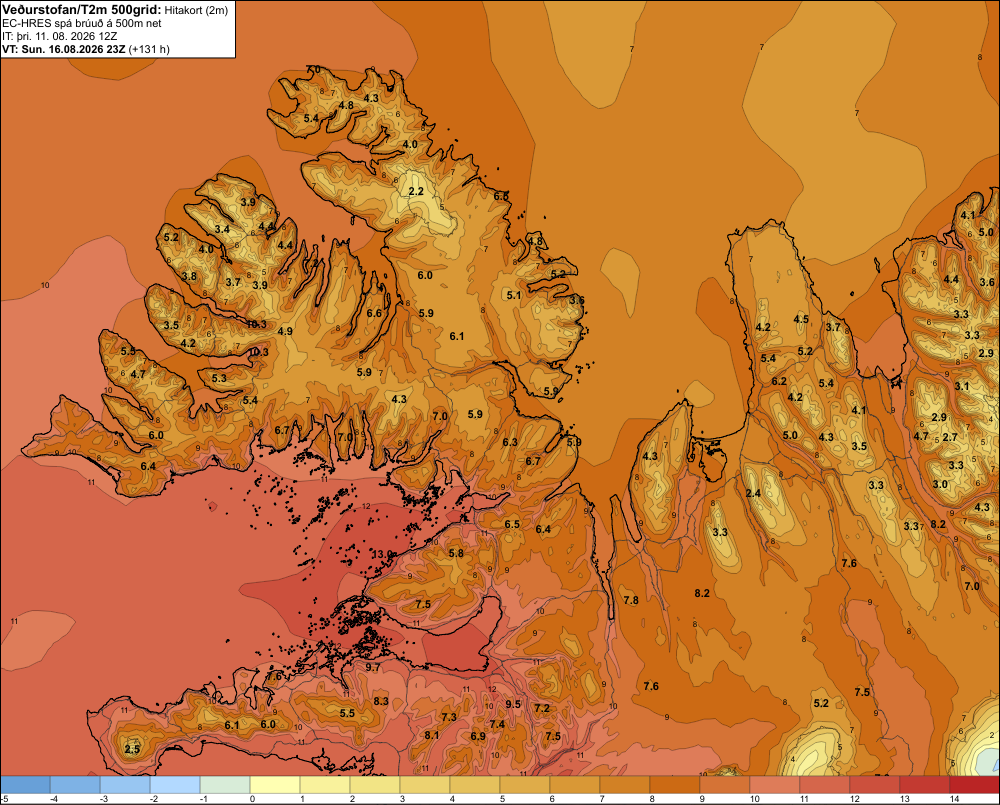The width and height of the screenshot is (1000, 805).
Task: Click the 'VT: Sun. 16.08.2026 23Z' valid time
Action: point(64,49)
